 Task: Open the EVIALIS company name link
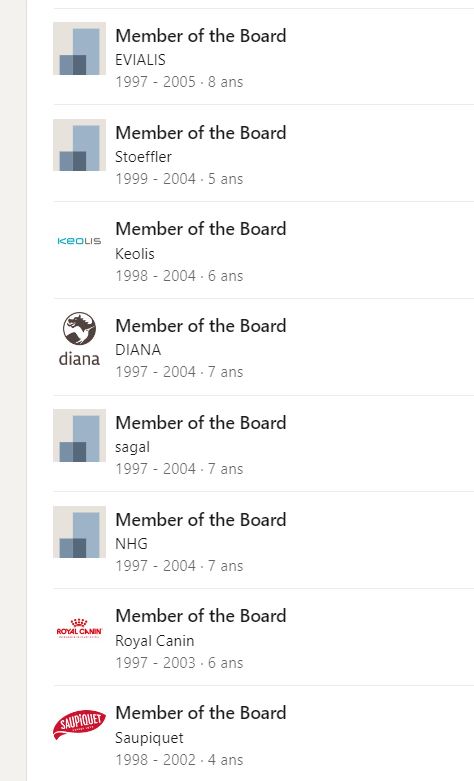(140, 60)
